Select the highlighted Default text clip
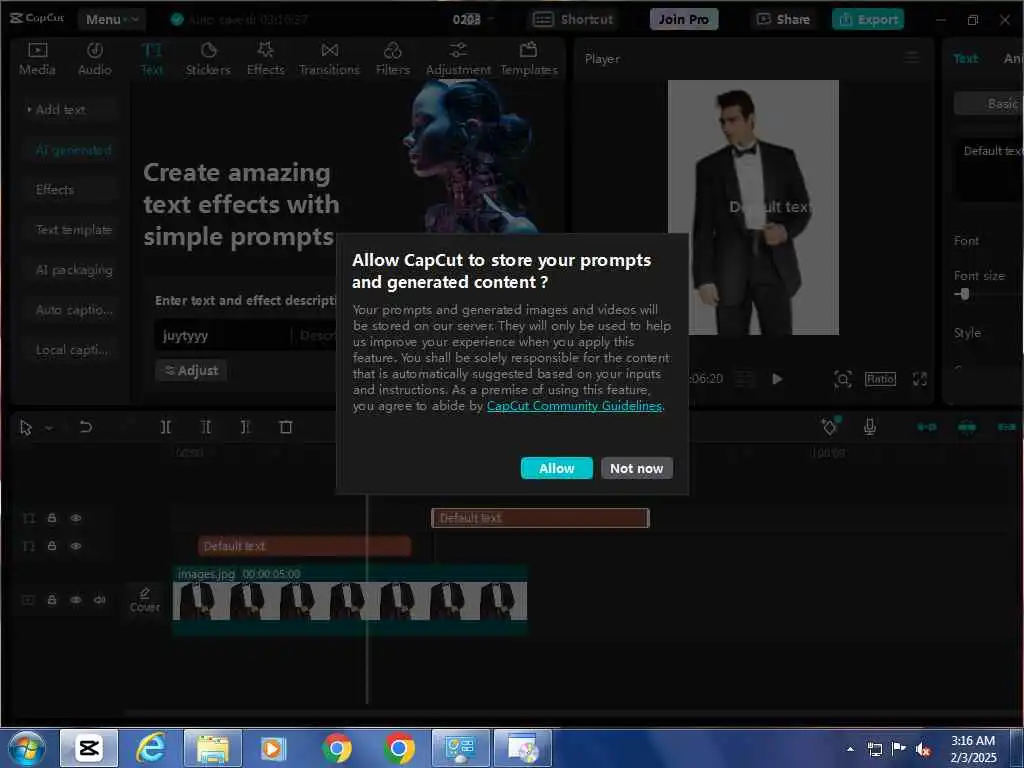Screen dimensions: 1024x768 [x=540, y=518]
